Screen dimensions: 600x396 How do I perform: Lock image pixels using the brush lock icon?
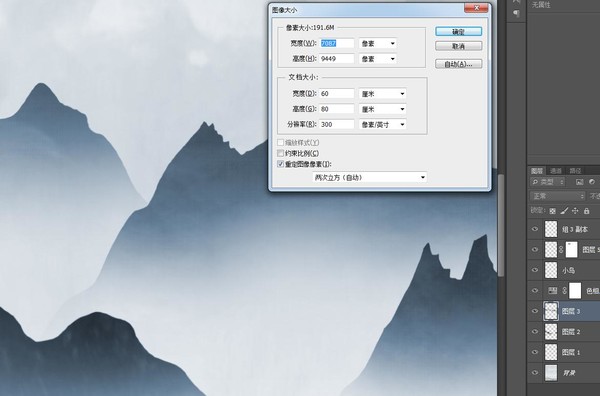pyautogui.click(x=564, y=211)
